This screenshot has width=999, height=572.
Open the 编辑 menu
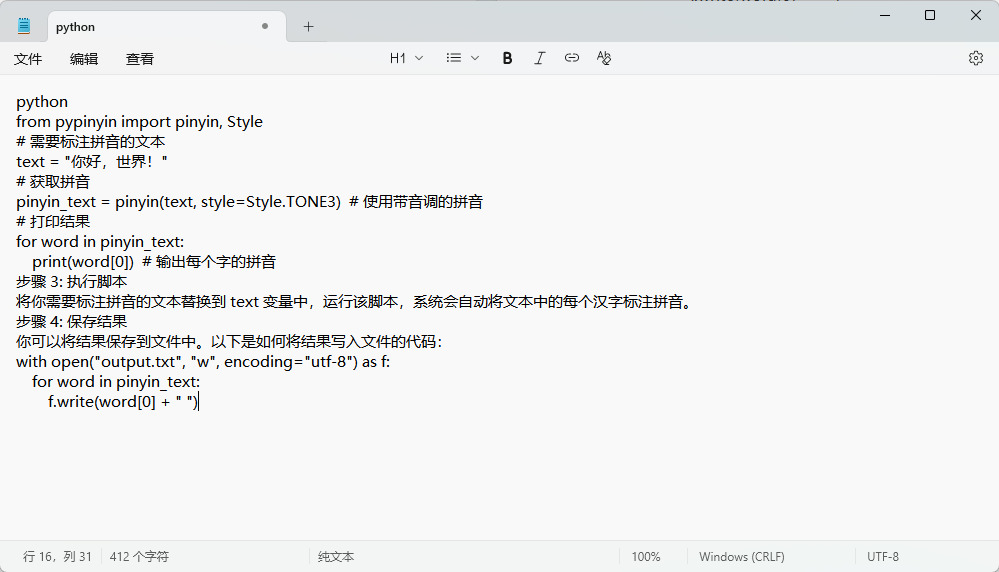coord(84,59)
